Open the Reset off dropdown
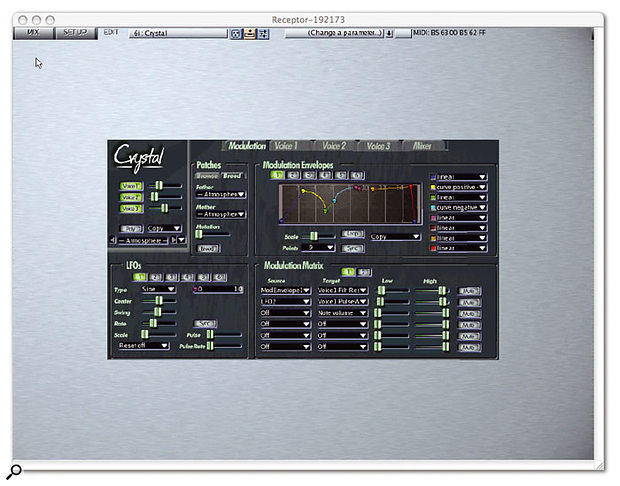Viewport: 620px width, 486px height. point(143,346)
